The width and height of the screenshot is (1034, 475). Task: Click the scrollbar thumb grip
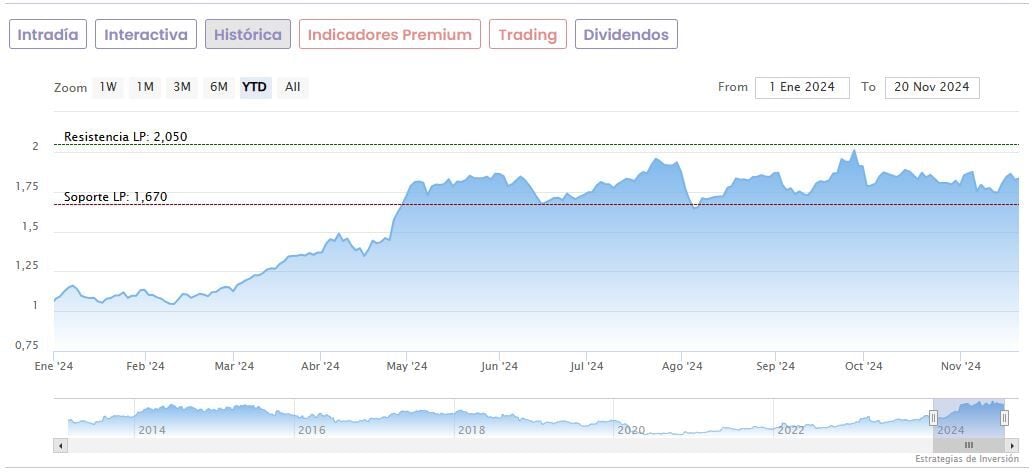968,445
